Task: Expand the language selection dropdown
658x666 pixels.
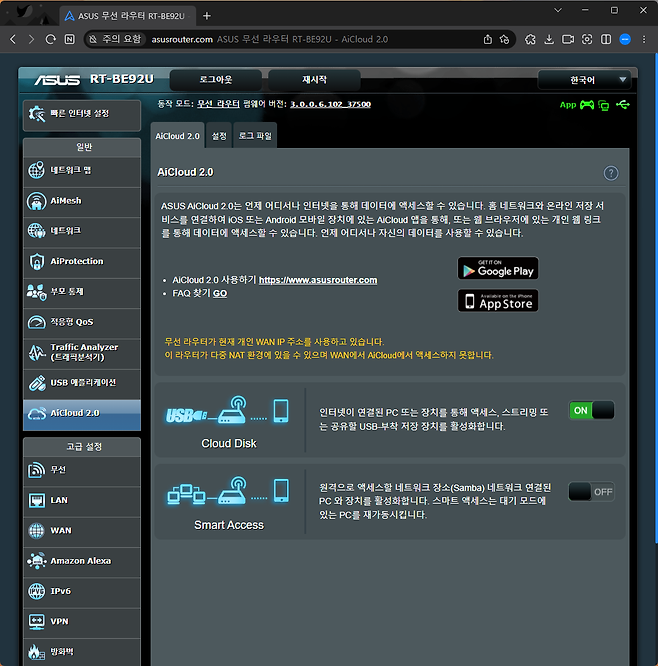Action: pyautogui.click(x=584, y=80)
